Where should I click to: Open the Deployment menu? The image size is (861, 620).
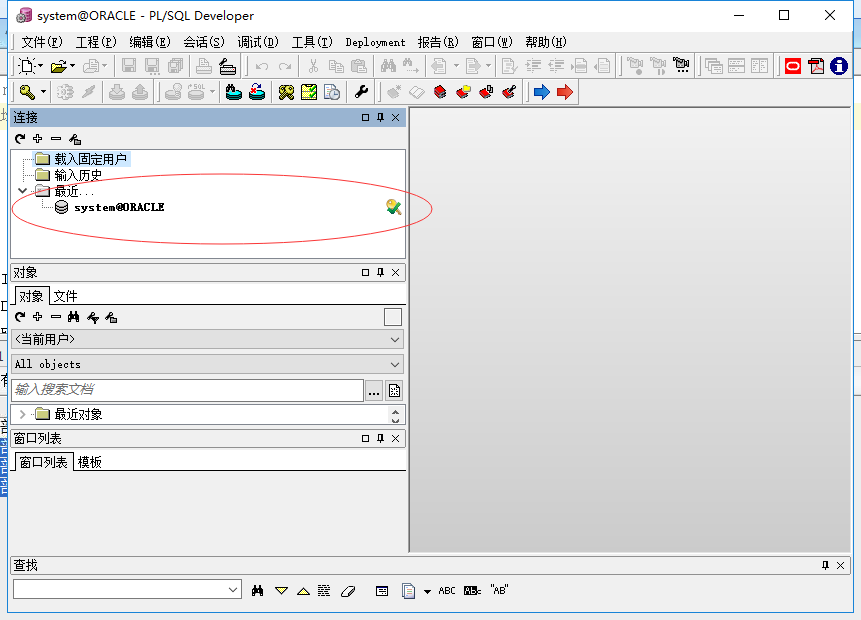pos(376,42)
